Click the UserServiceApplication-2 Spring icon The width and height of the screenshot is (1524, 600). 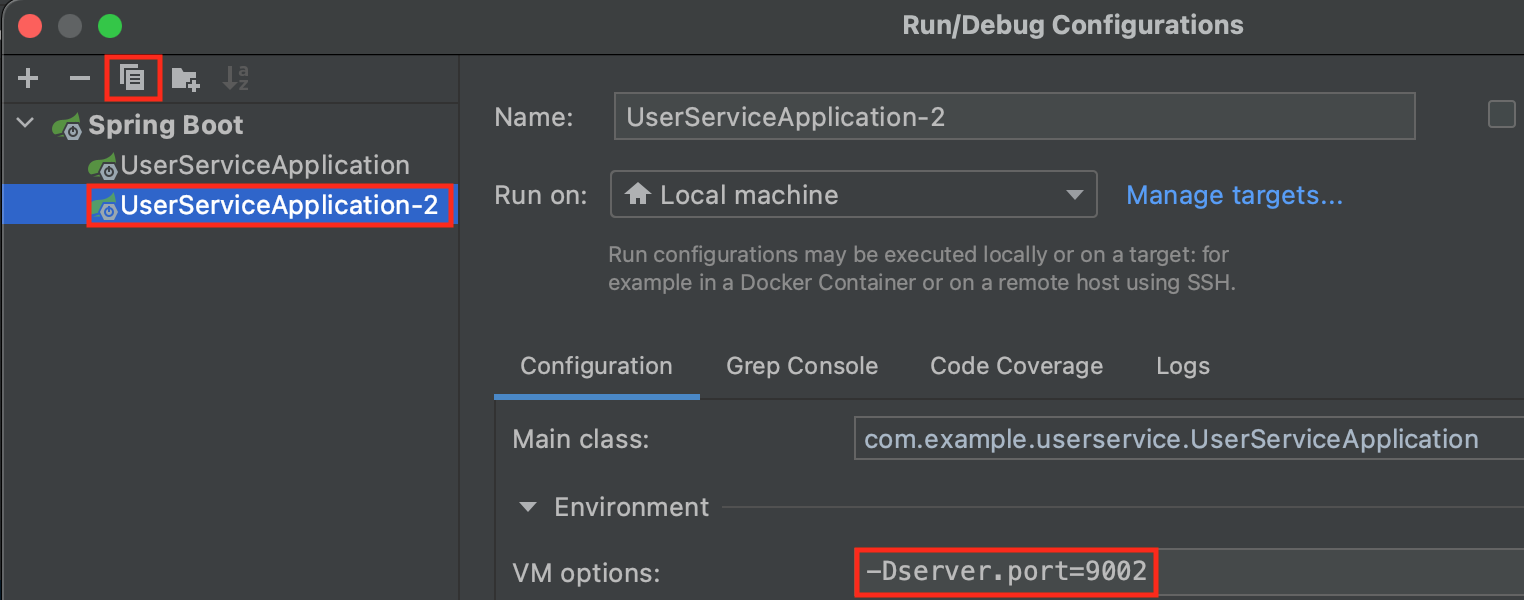click(x=104, y=206)
